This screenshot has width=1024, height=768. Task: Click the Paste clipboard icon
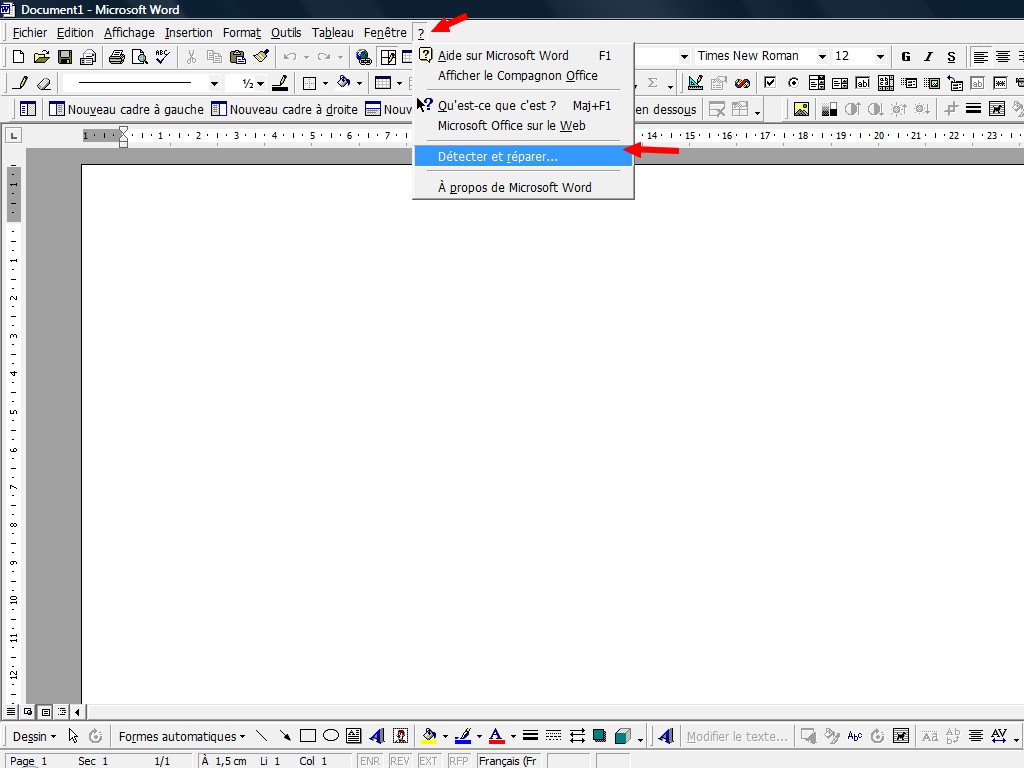click(x=238, y=57)
